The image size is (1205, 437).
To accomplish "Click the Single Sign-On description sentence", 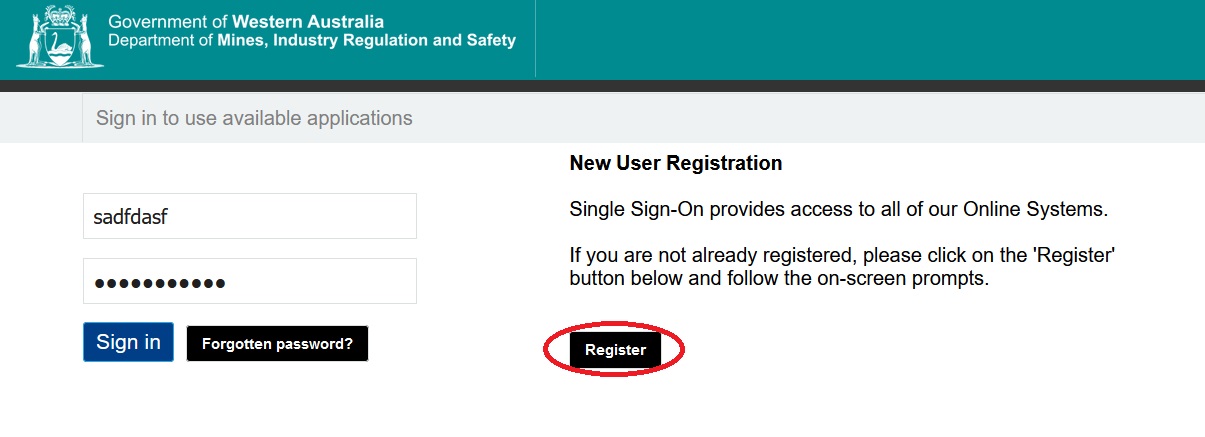I will [x=839, y=210].
